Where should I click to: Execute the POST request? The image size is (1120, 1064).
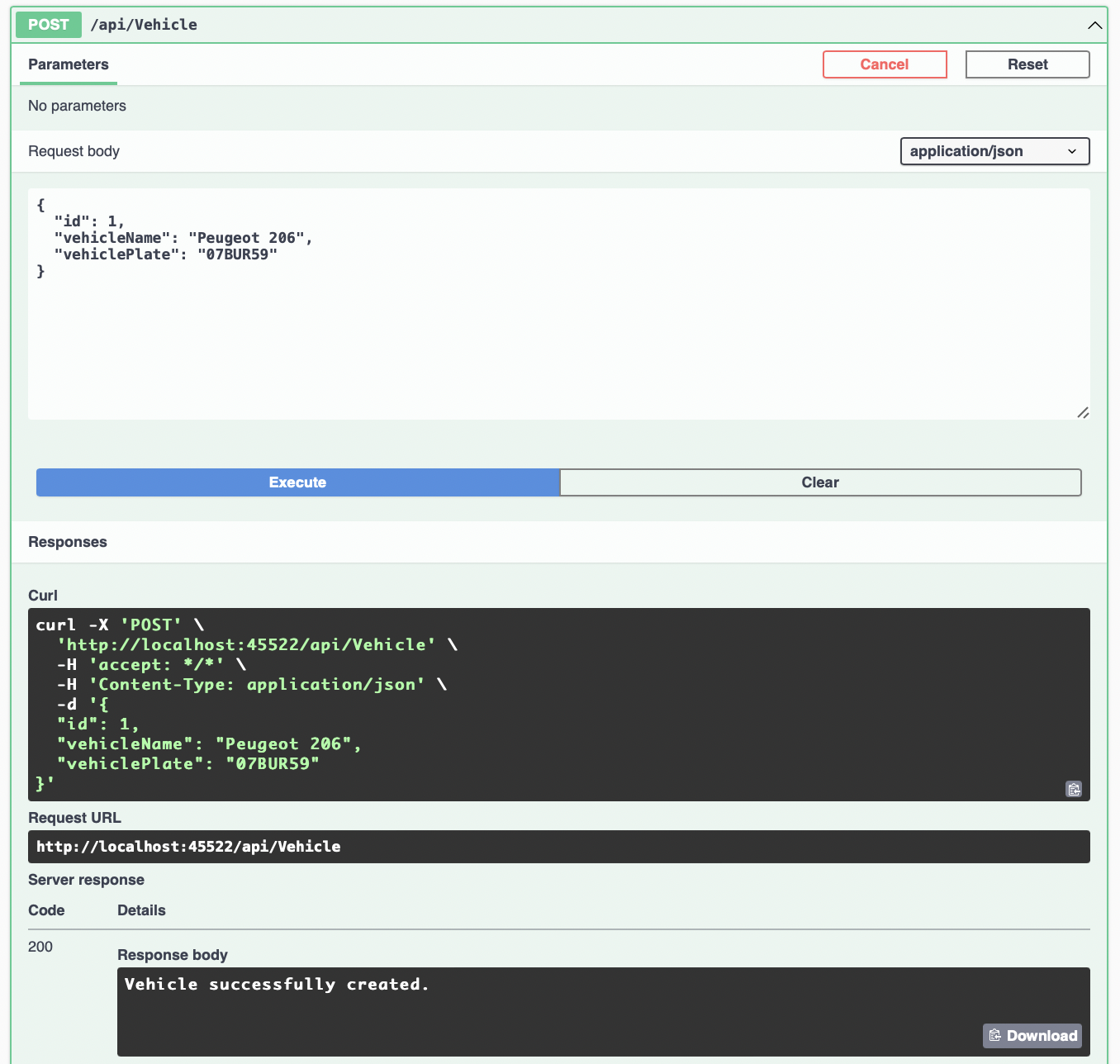(297, 482)
